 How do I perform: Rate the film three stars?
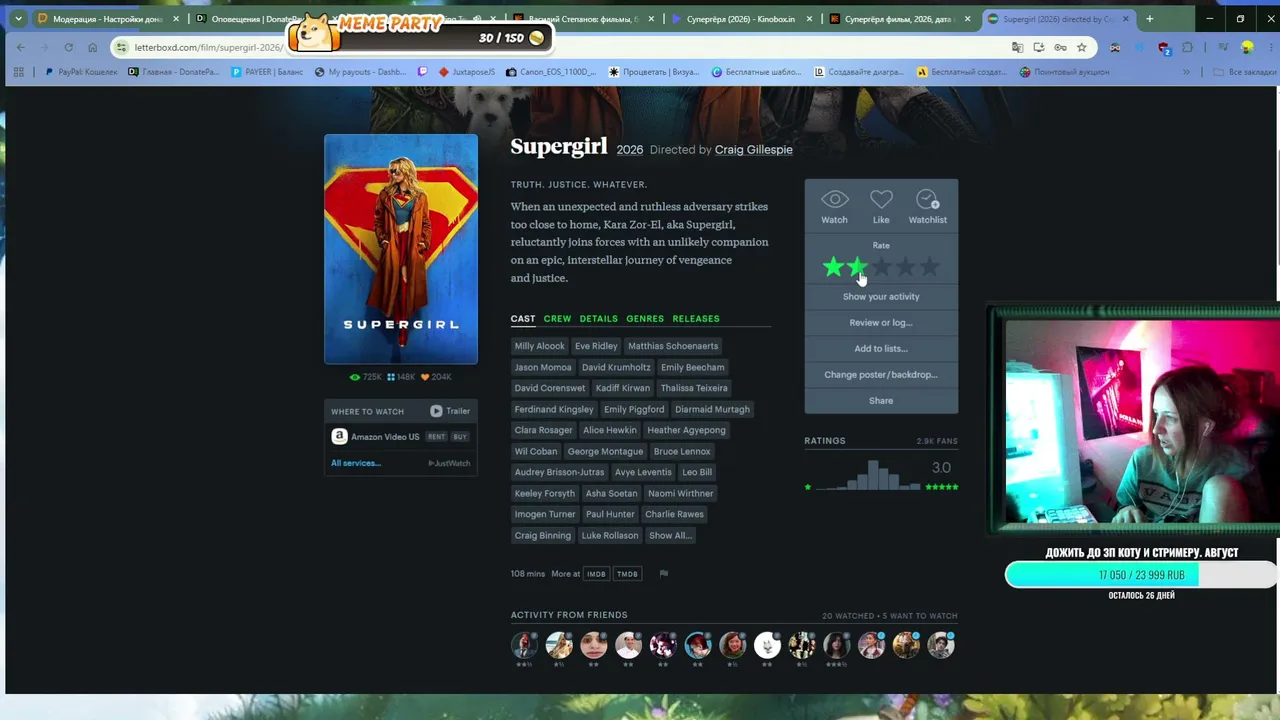(881, 267)
